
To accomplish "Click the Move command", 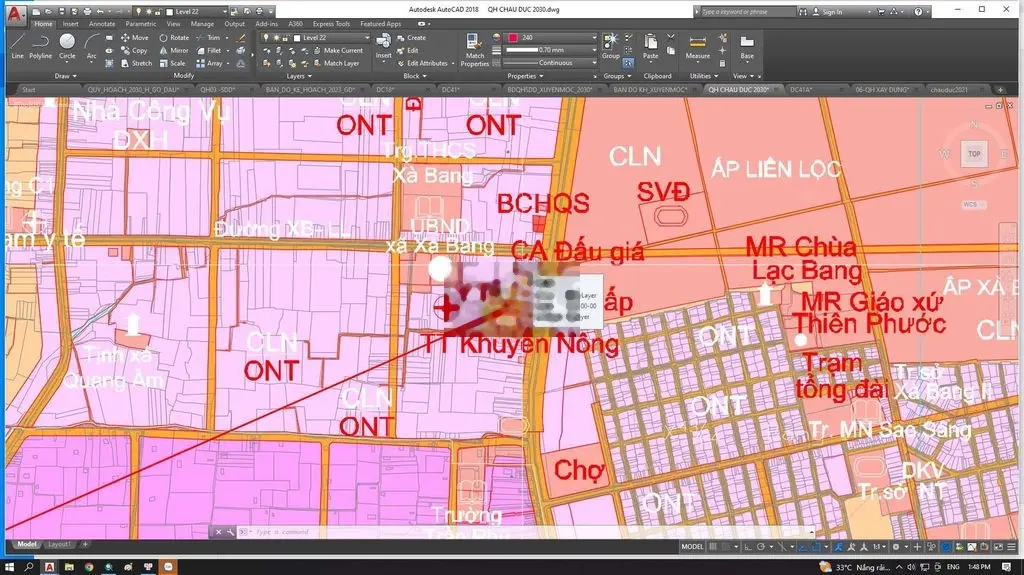I will [135, 38].
